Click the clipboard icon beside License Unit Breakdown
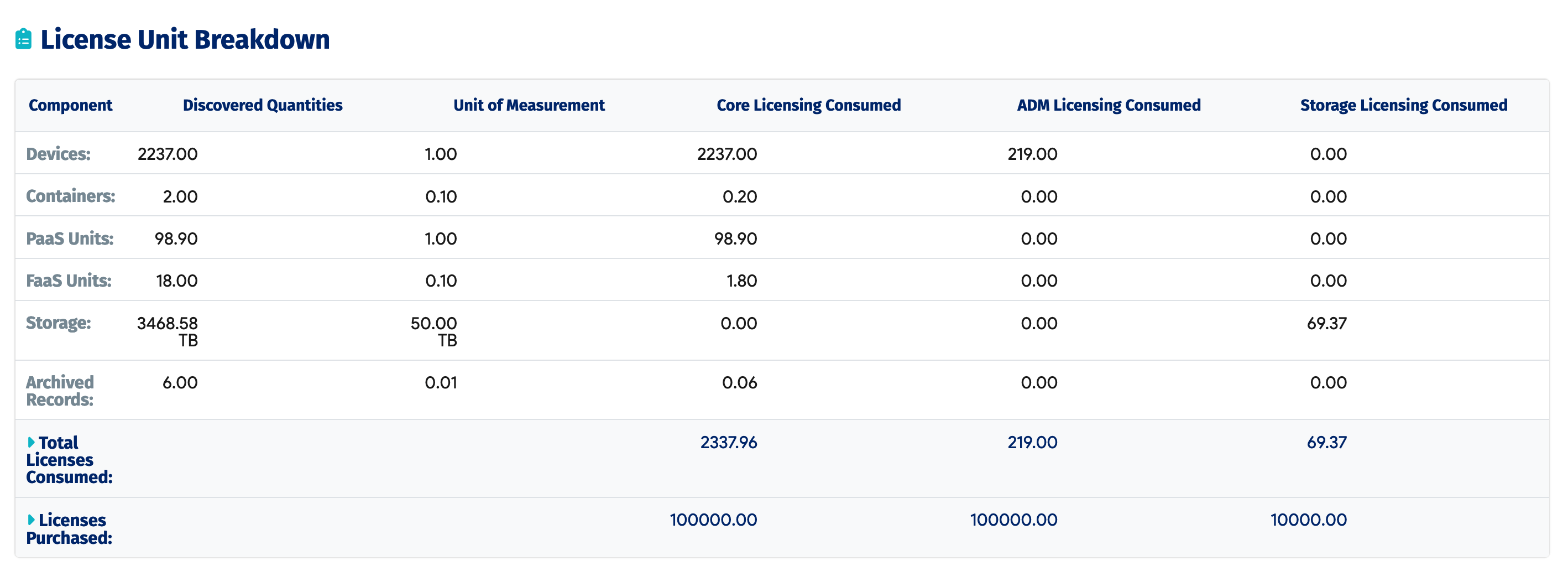Screen dimensions: 1568x571 tap(23, 39)
